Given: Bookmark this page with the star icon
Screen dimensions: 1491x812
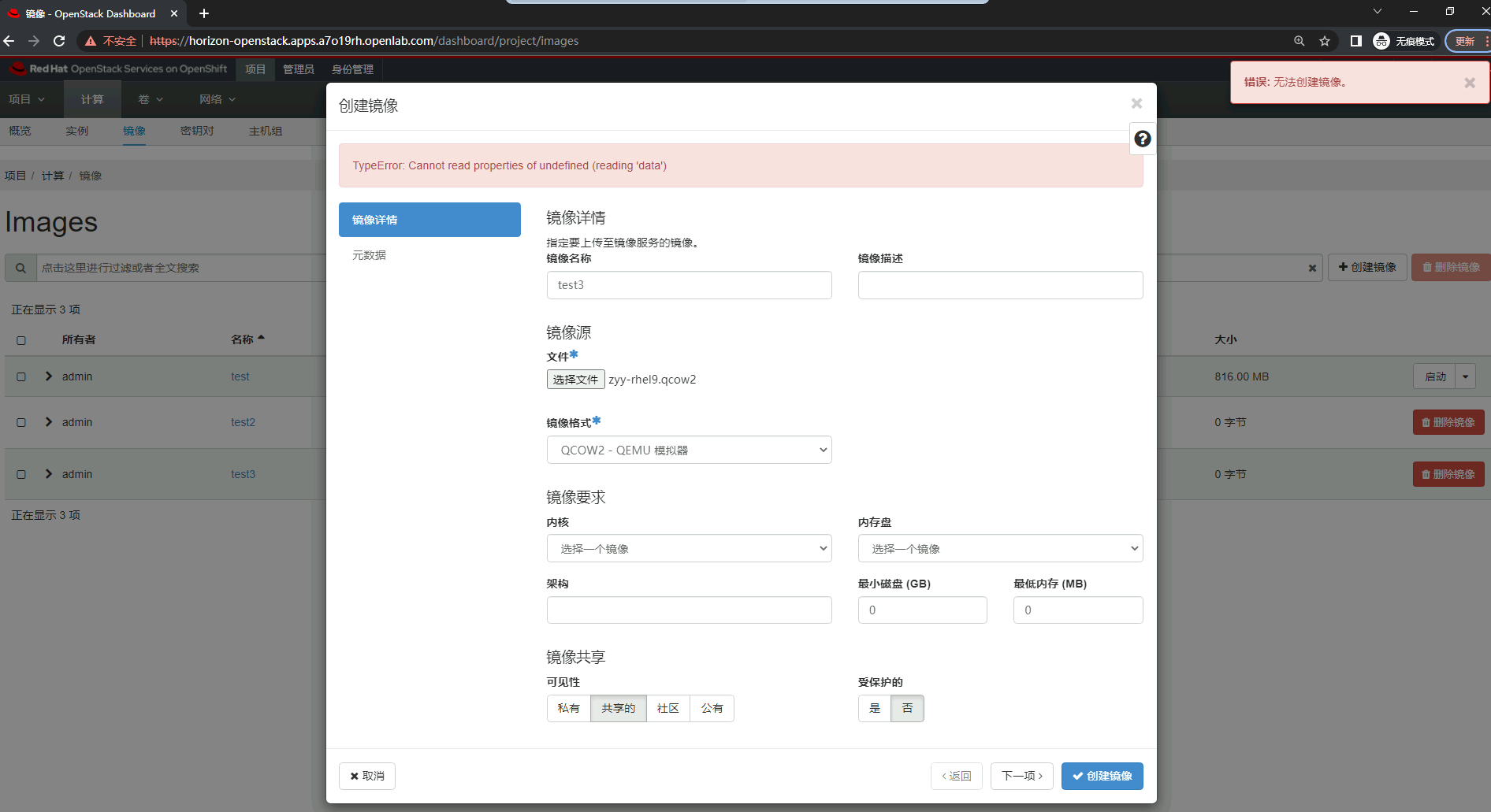Looking at the screenshot, I should [1325, 41].
